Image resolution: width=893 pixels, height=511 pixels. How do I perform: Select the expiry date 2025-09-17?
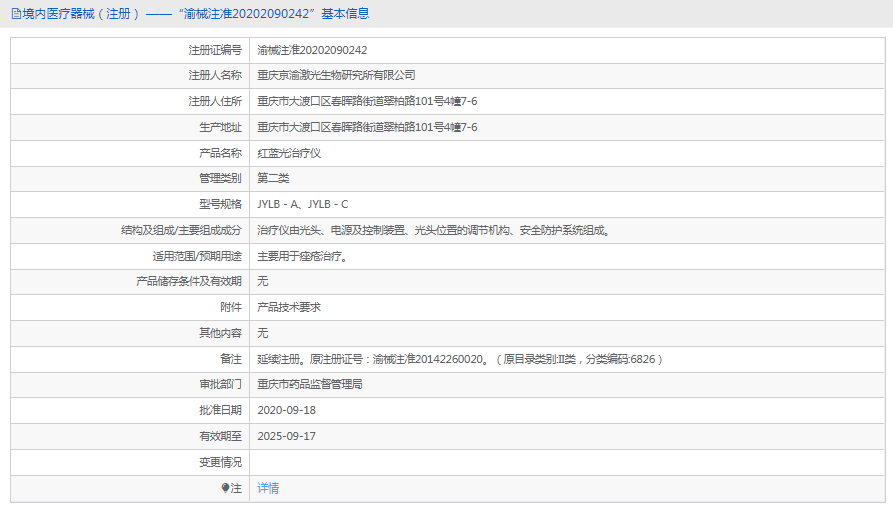286,436
